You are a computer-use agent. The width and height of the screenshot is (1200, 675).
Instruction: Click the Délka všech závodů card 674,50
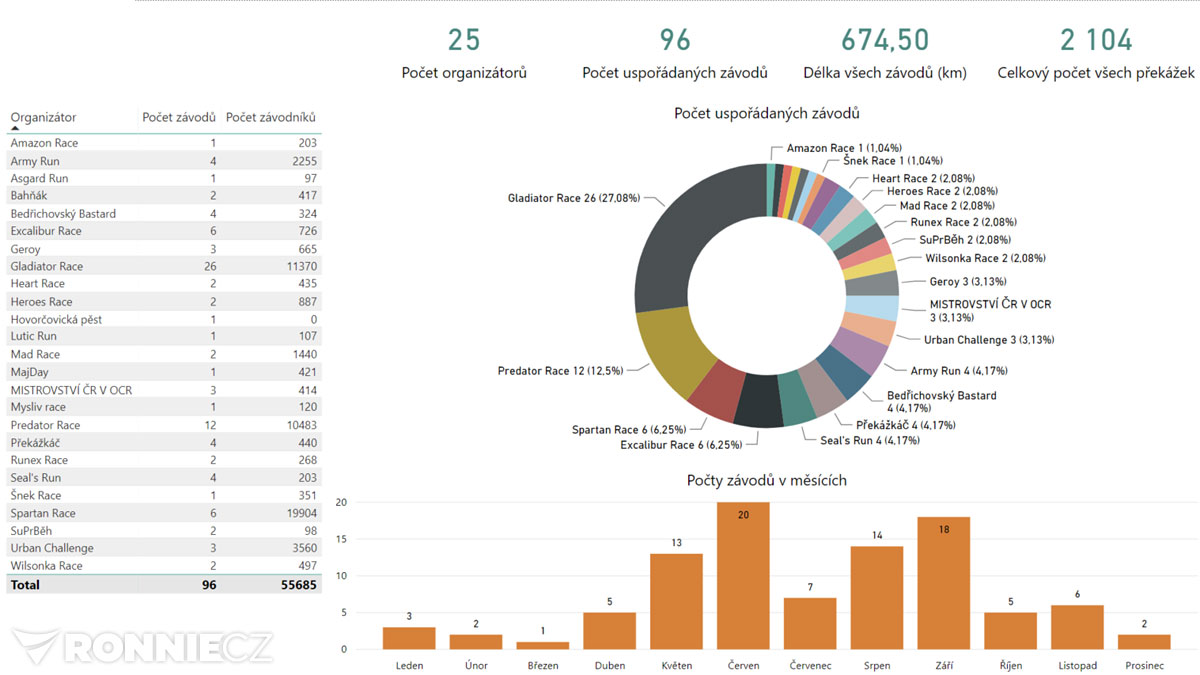click(885, 40)
